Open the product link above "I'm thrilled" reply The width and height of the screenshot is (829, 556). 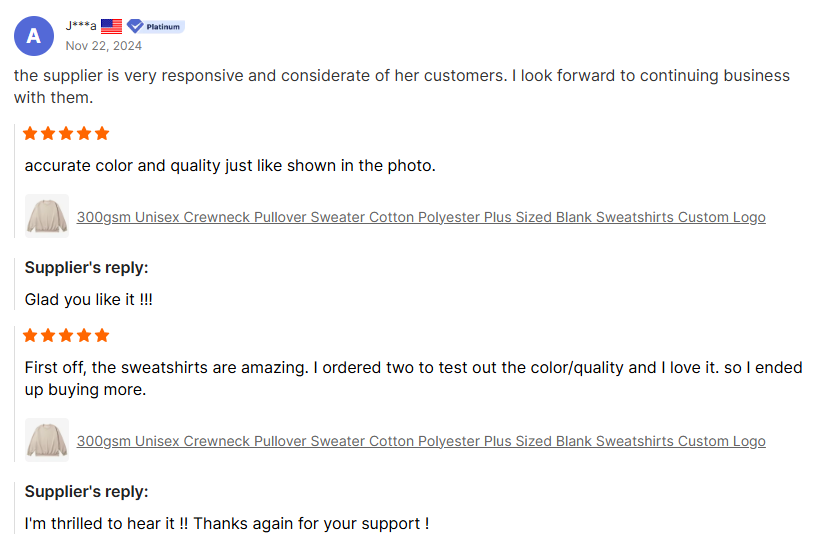click(x=421, y=441)
